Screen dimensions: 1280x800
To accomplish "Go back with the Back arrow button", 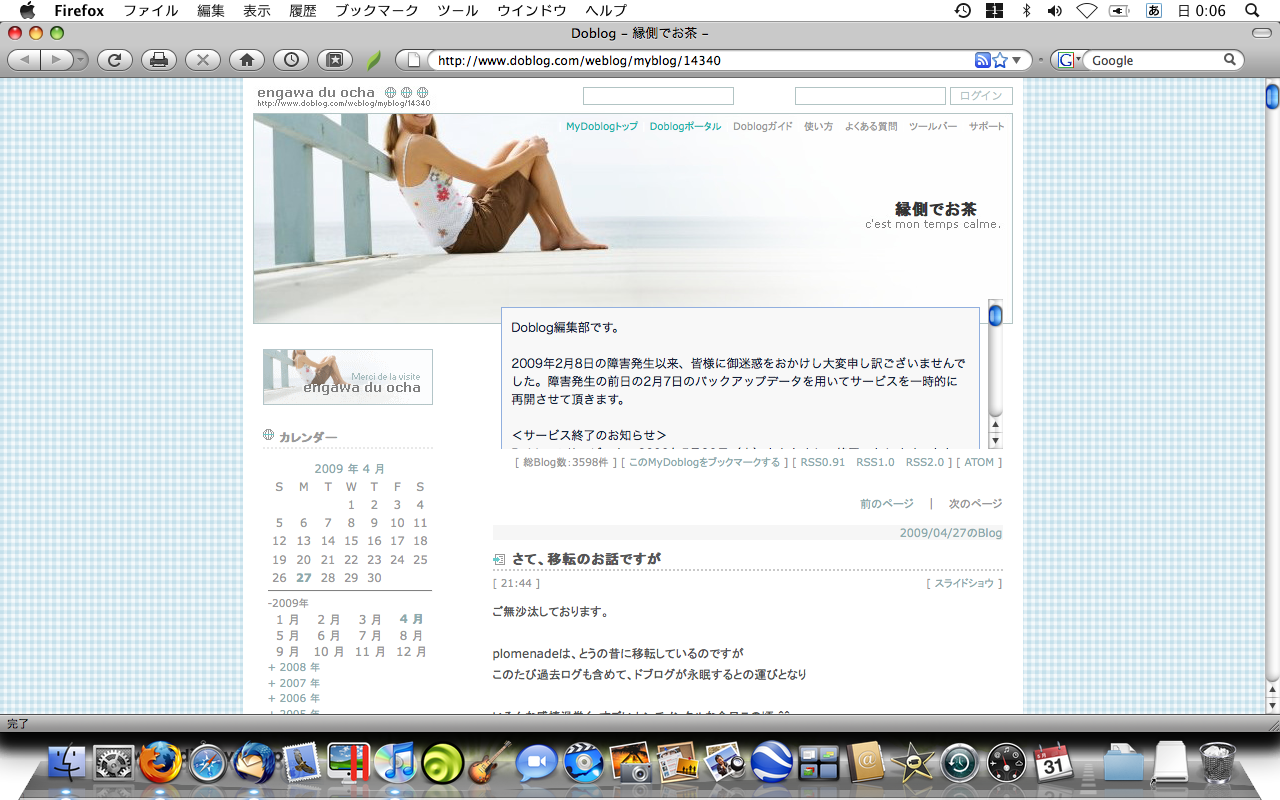I will pos(24,60).
